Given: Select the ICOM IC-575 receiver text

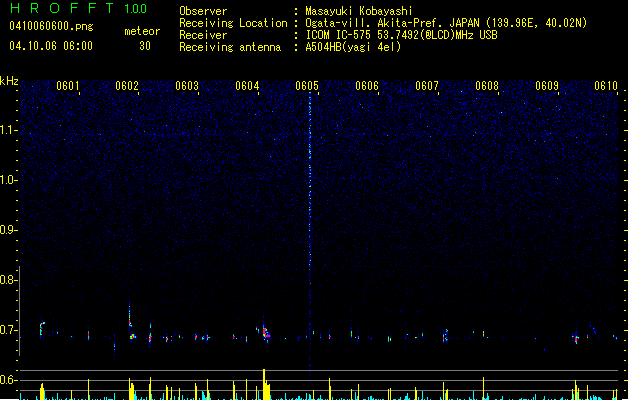Looking at the screenshot, I should [401, 35].
